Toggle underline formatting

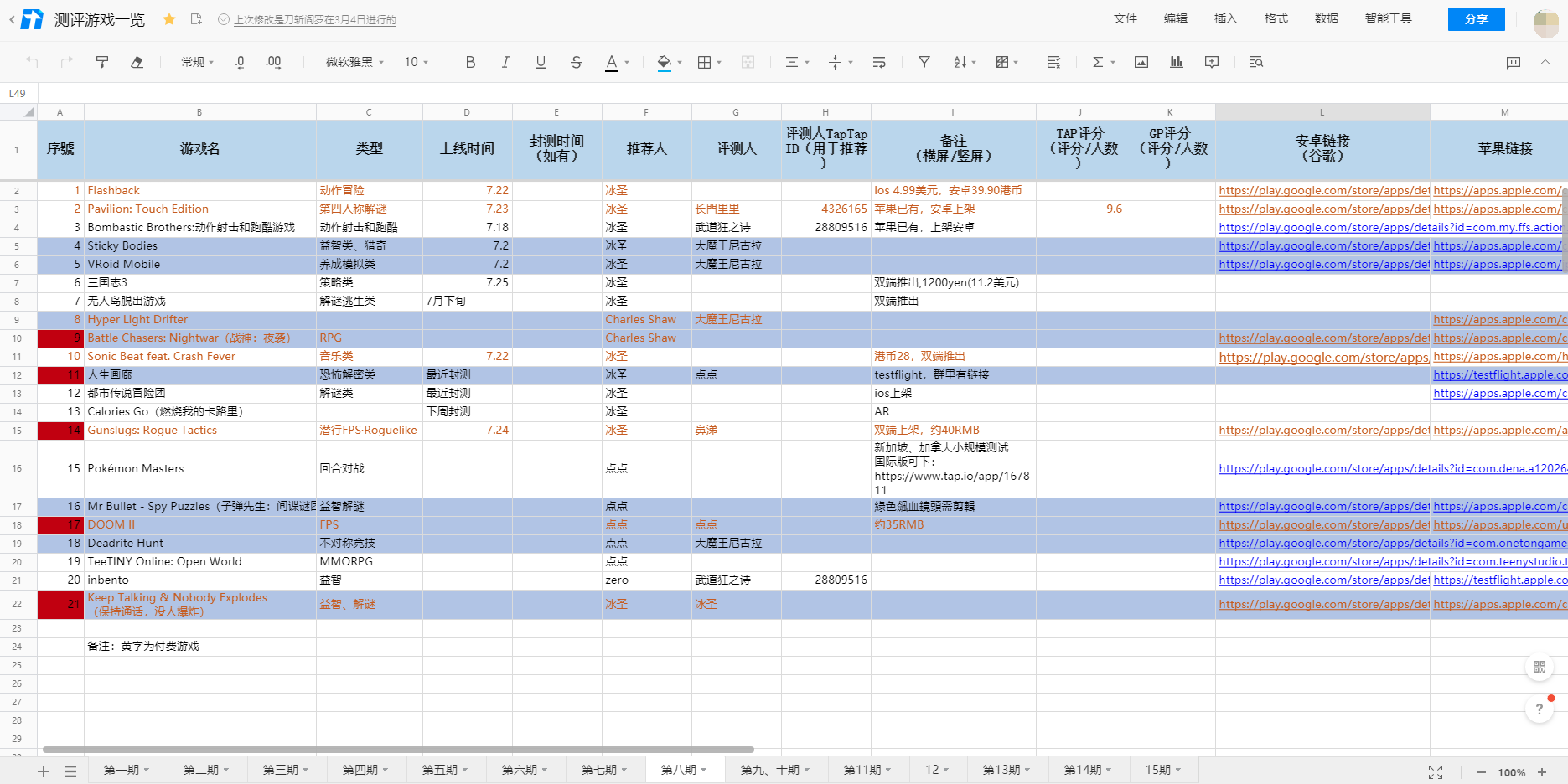tap(541, 62)
